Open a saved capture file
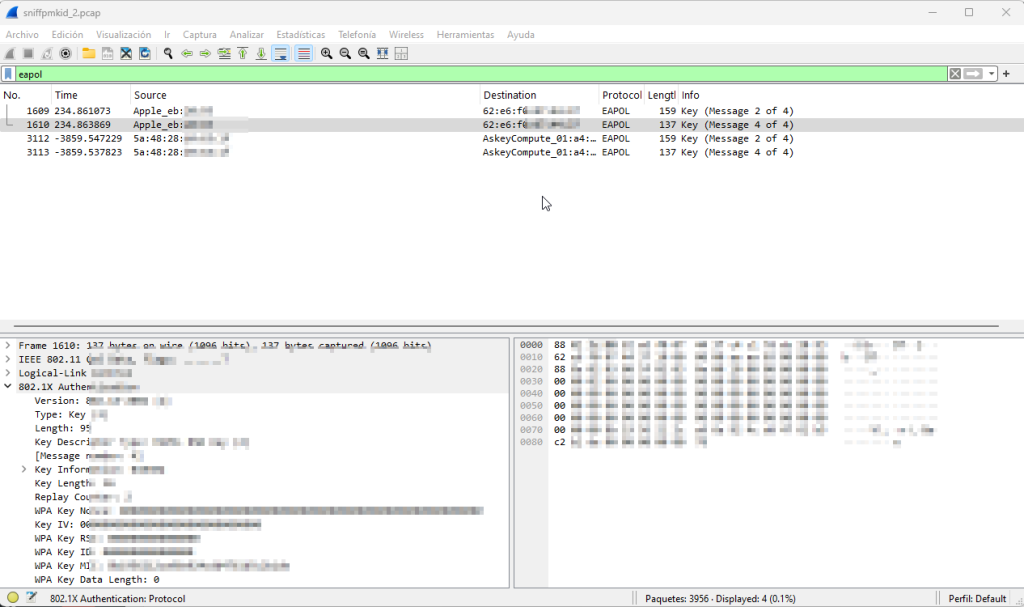The width and height of the screenshot is (1024, 607). coord(88,53)
